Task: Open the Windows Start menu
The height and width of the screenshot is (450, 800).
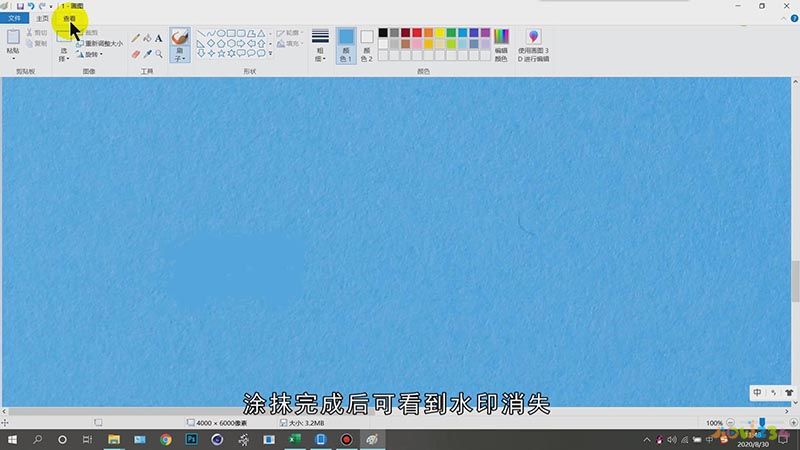Action: tap(12, 439)
